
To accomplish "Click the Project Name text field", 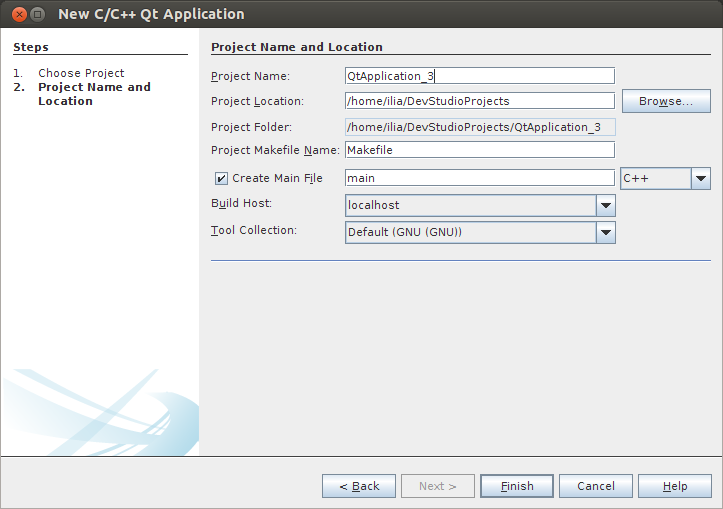I will click(479, 75).
